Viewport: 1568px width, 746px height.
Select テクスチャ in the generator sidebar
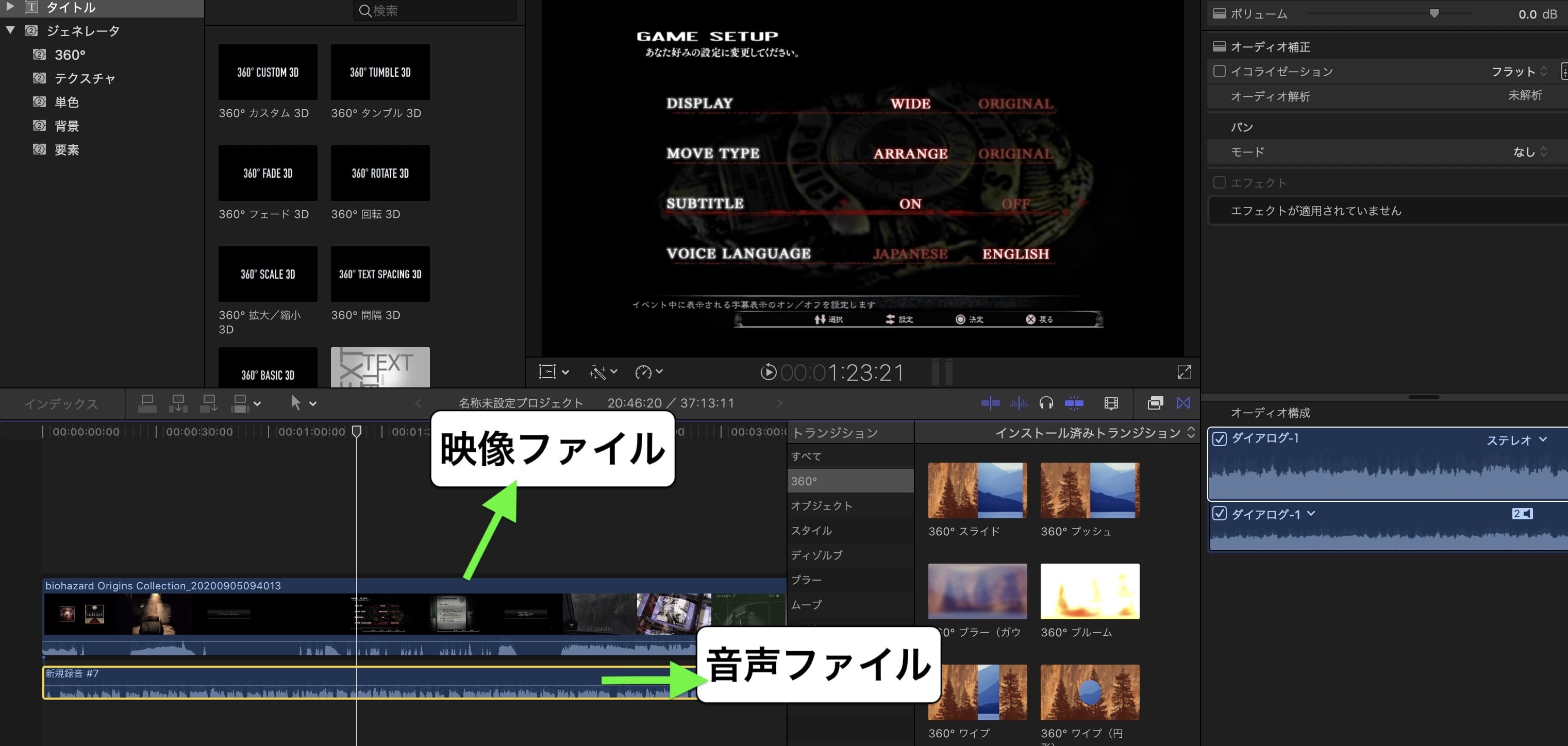coord(85,78)
